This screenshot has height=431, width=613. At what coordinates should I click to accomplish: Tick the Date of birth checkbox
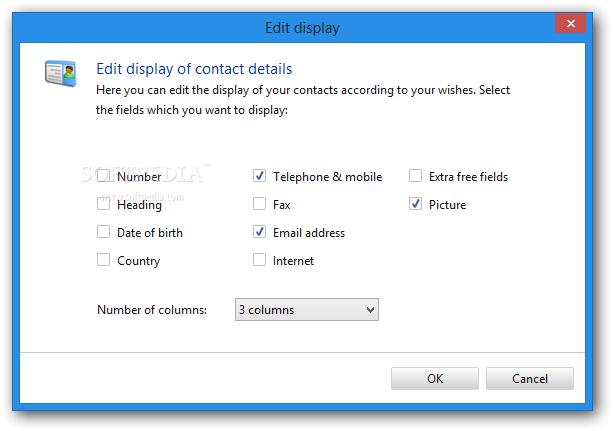click(103, 232)
